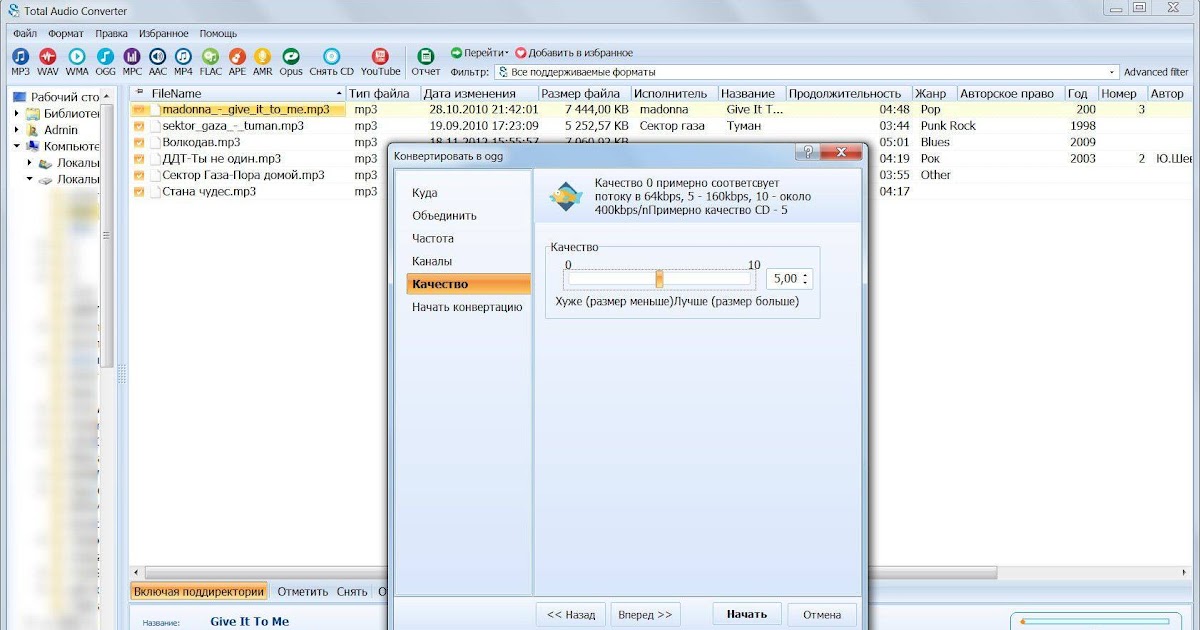Image resolution: width=1200 pixels, height=630 pixels.
Task: Choose the Opus format icon
Action: 291,57
